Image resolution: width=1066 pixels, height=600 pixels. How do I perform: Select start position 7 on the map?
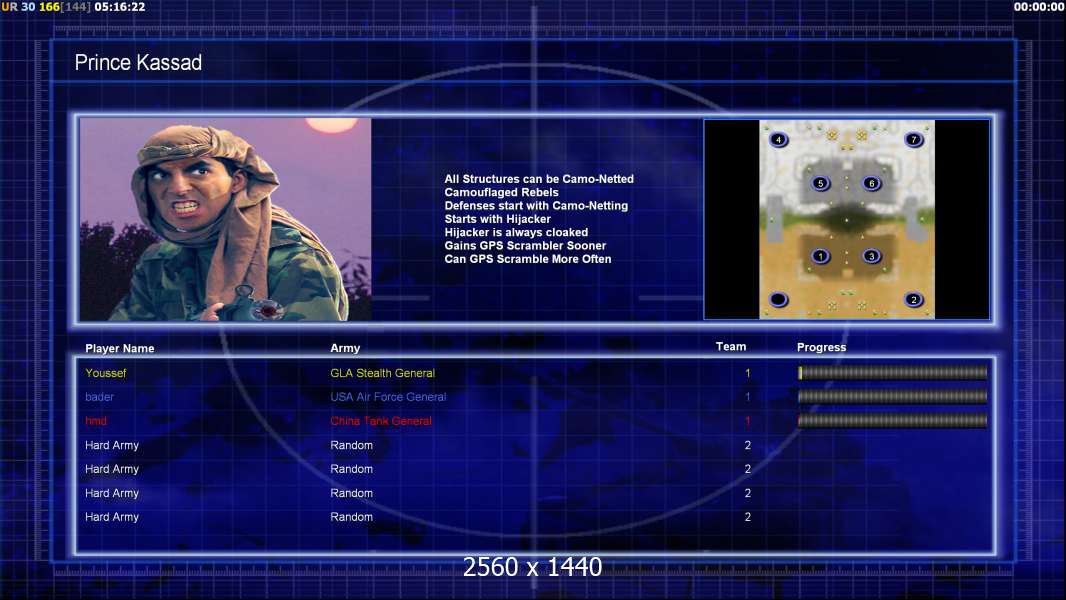coord(914,139)
